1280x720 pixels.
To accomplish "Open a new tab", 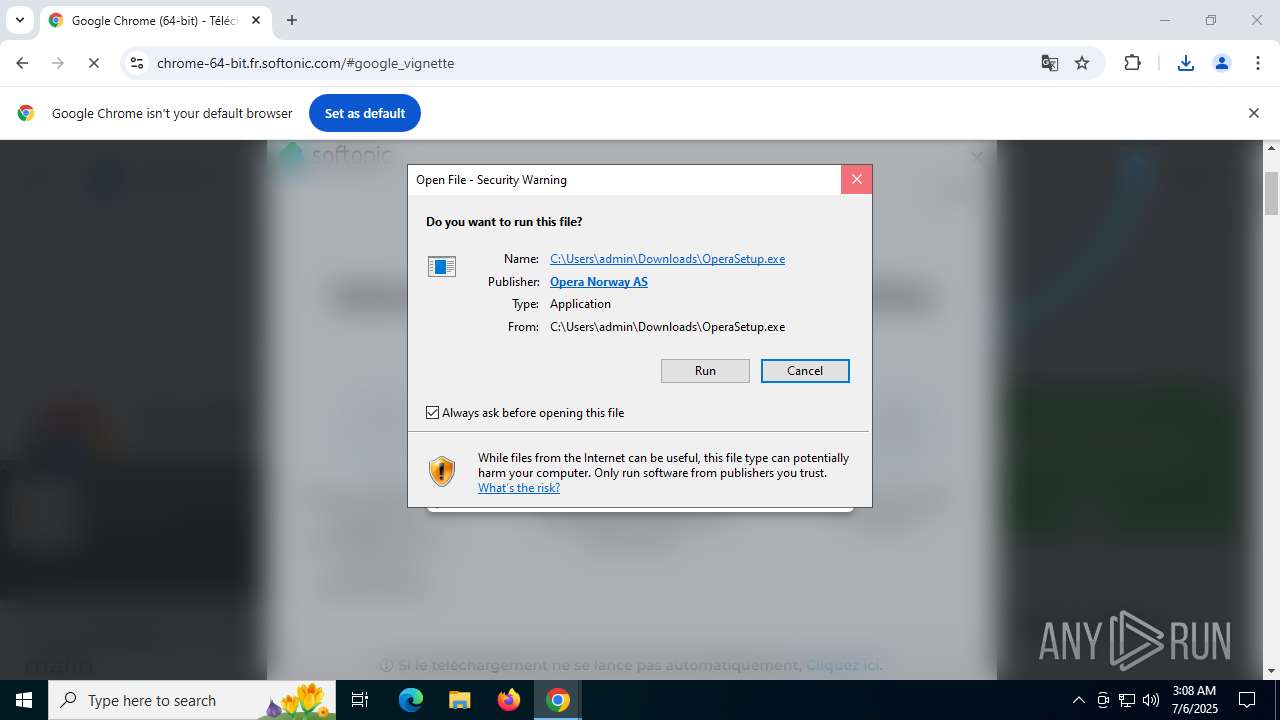I will [x=292, y=20].
